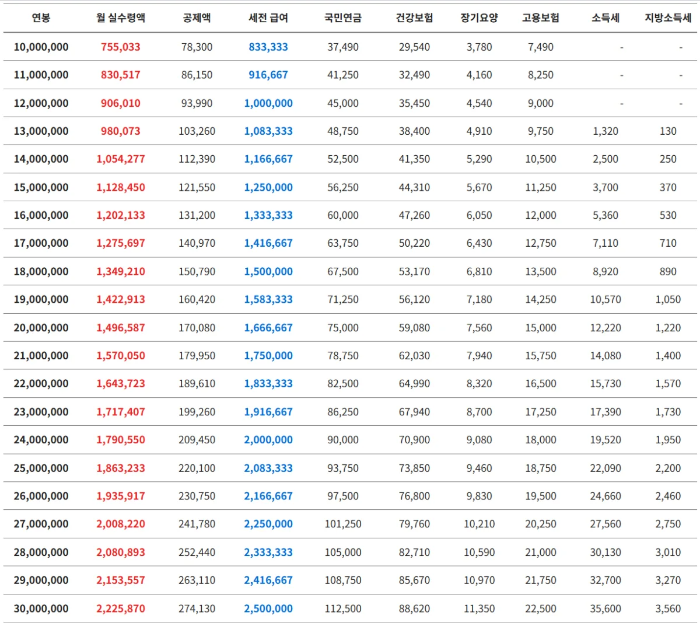Viewport: 700px width, 624px height.
Task: Select the 24,000,000 salary cell
Action: [x=41, y=440]
